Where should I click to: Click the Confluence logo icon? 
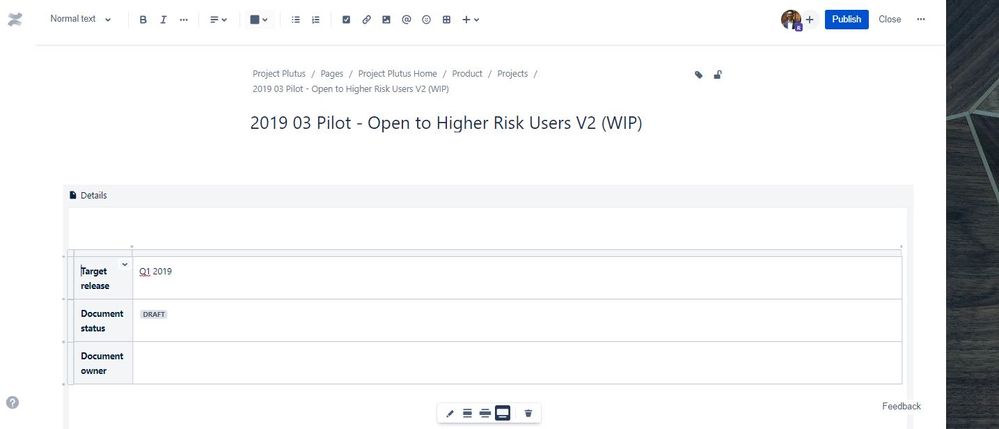(15, 19)
